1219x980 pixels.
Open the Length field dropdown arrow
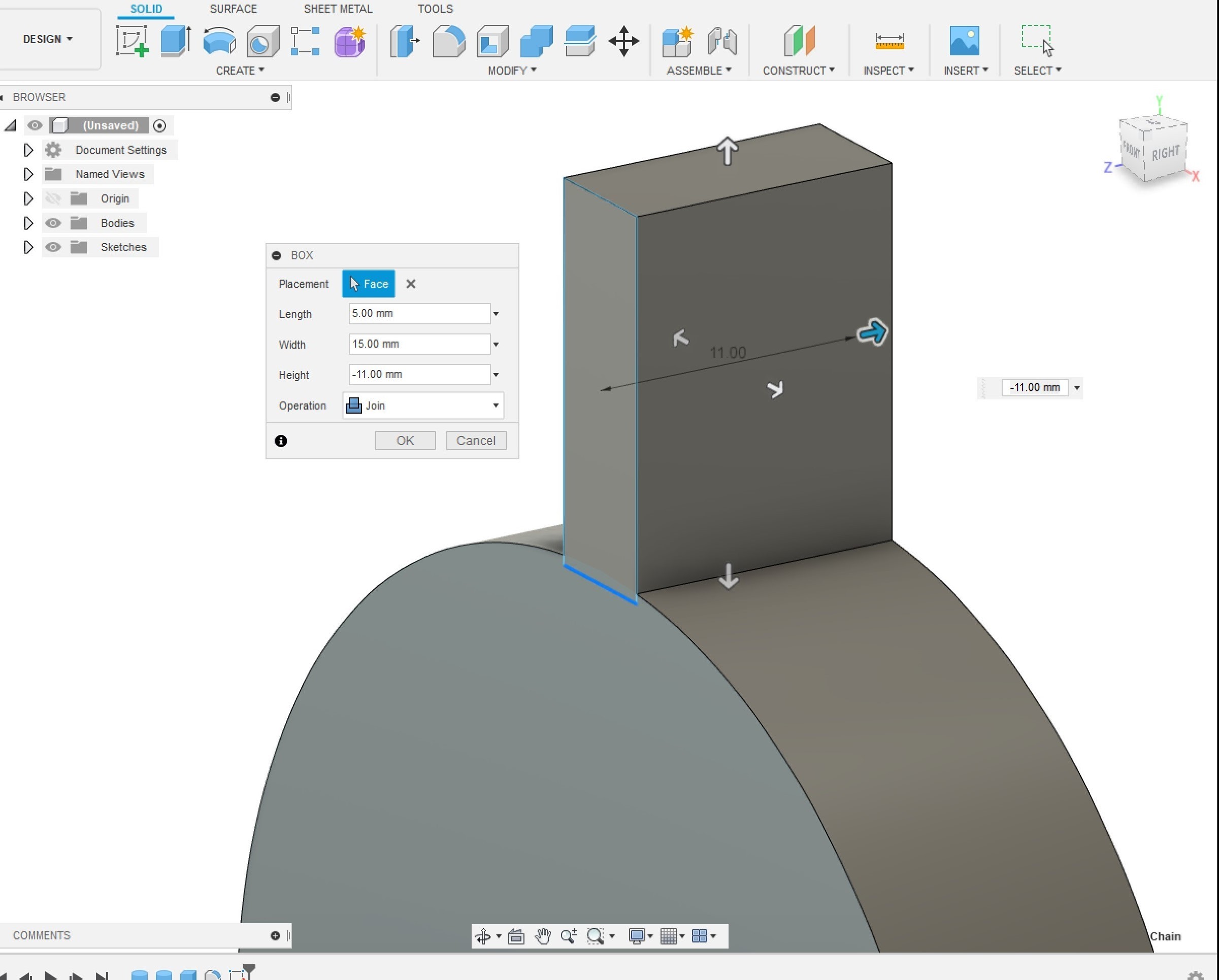[x=496, y=314]
